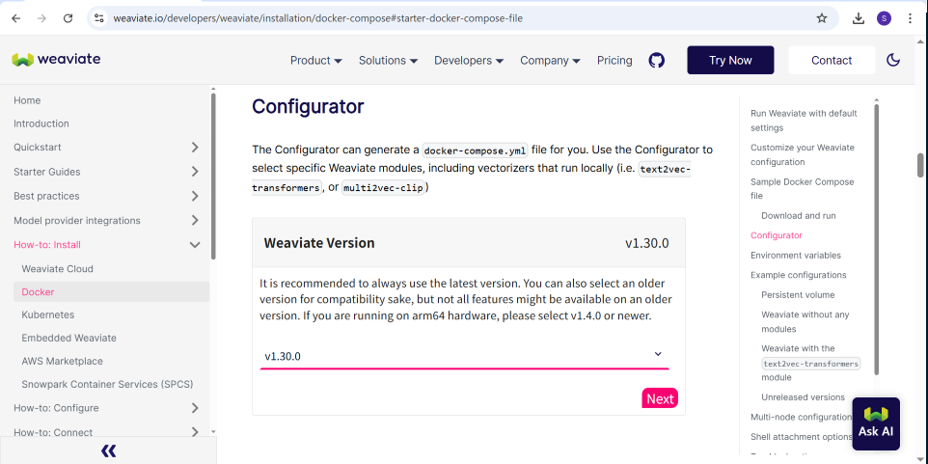This screenshot has width=928, height=464.
Task: Jump to Environment variables section
Action: click(795, 255)
